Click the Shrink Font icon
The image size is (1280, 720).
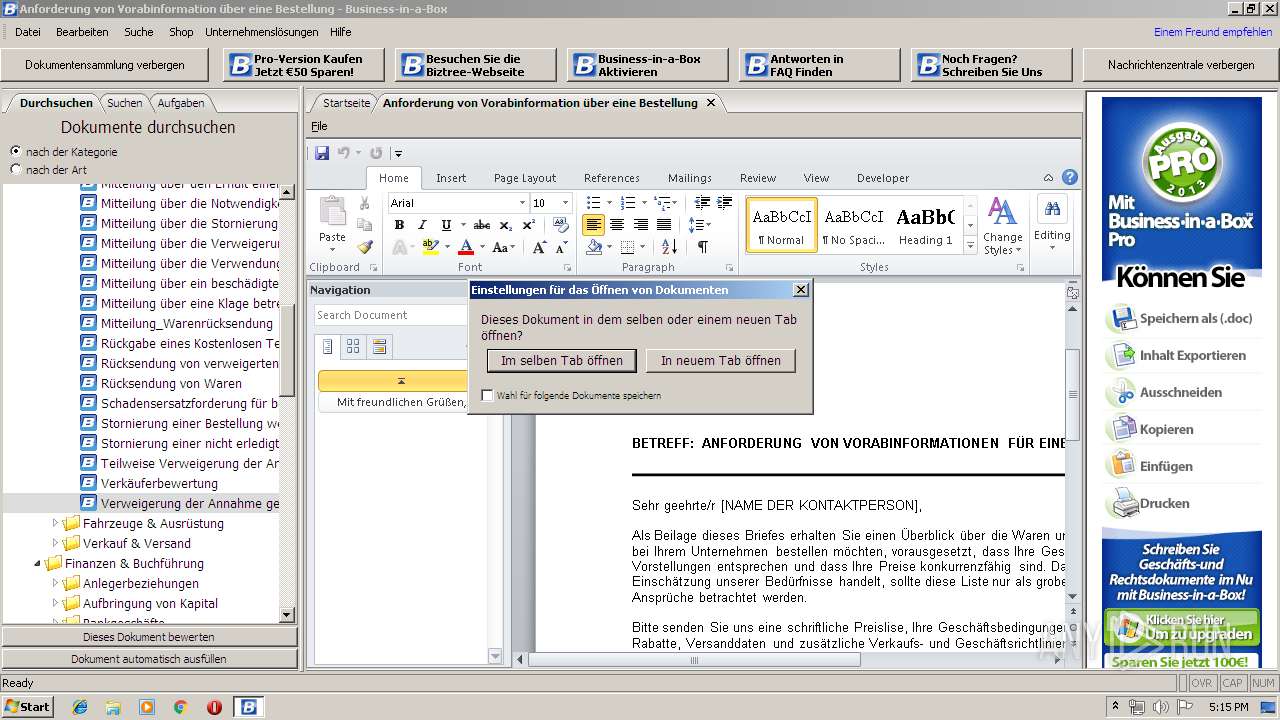pyautogui.click(x=563, y=247)
